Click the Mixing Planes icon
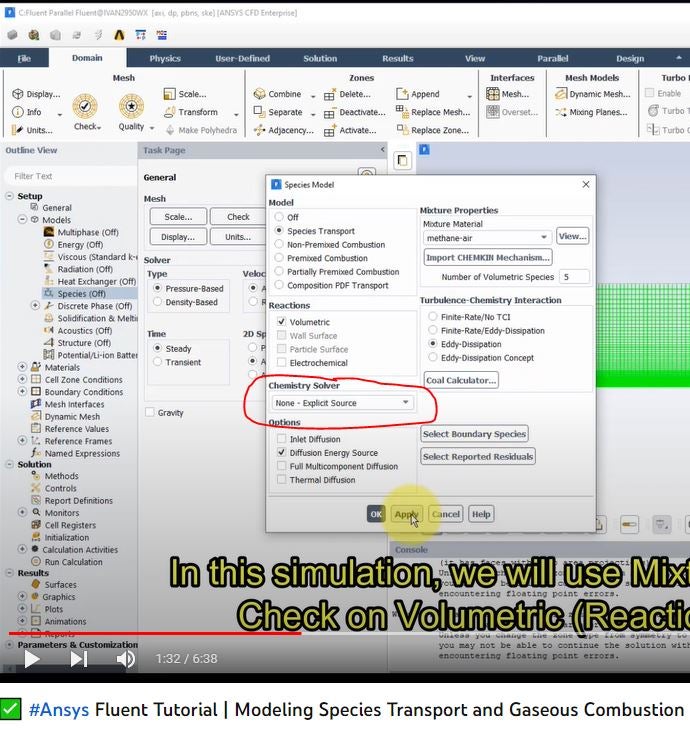The image size is (690, 730). pyautogui.click(x=561, y=112)
